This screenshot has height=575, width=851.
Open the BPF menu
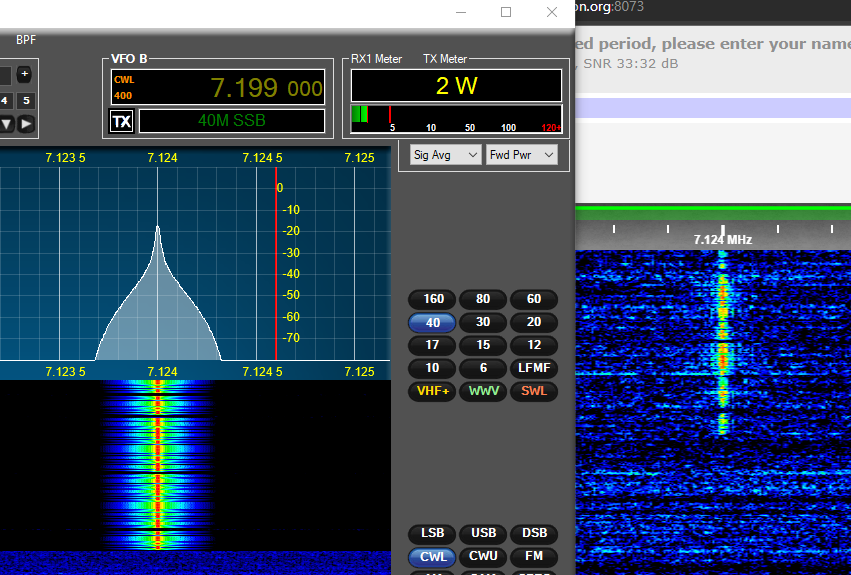26,40
